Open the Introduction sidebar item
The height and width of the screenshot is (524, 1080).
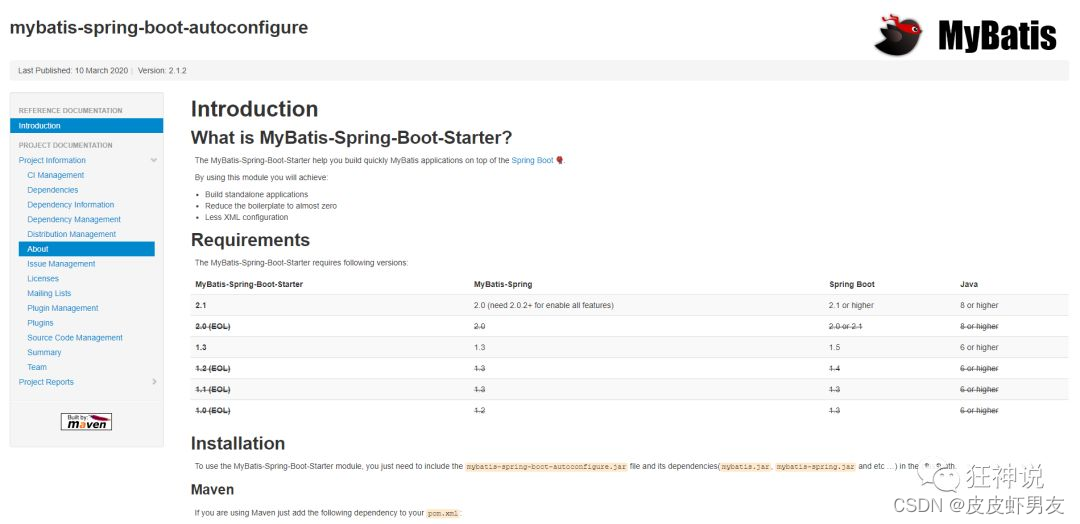click(40, 126)
